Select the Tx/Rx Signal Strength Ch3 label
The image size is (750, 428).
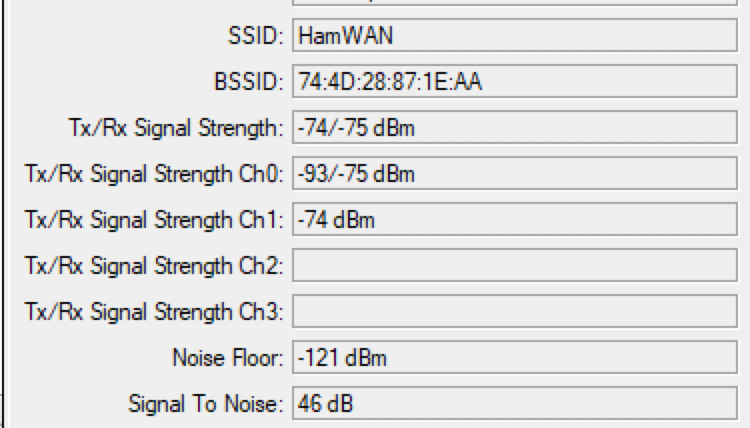(x=155, y=312)
